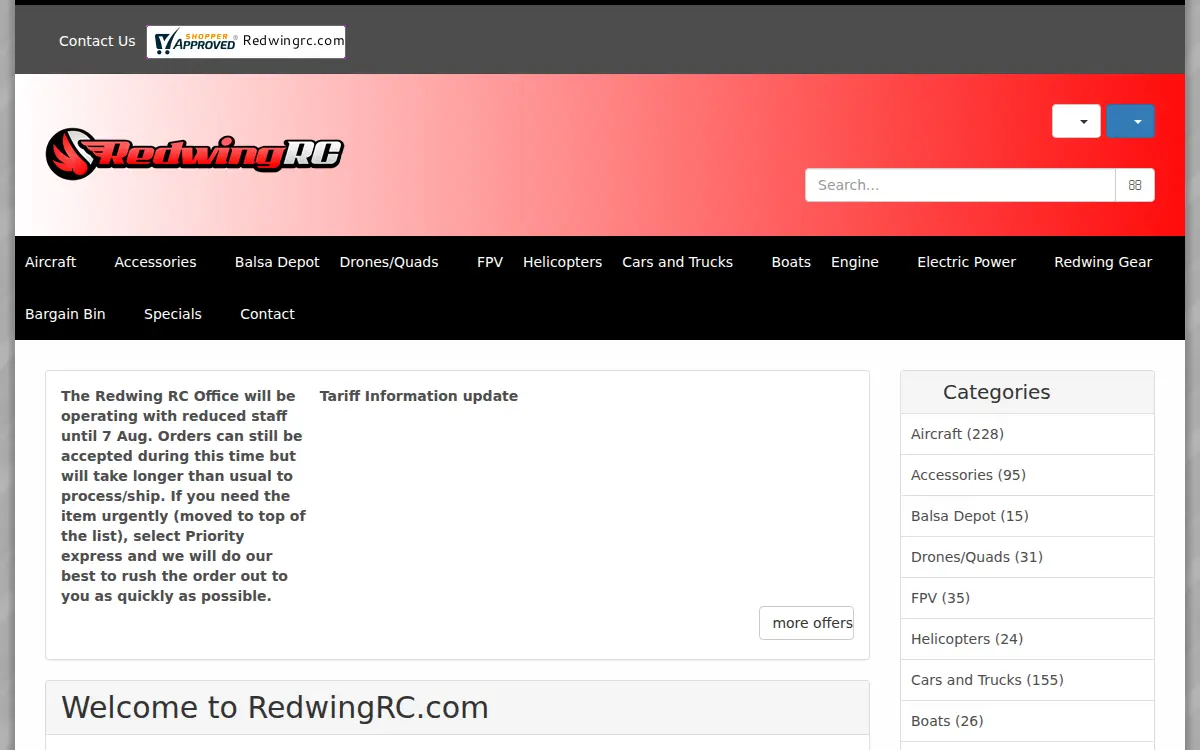Focus the Search input field
This screenshot has width=1200, height=750.
(960, 185)
